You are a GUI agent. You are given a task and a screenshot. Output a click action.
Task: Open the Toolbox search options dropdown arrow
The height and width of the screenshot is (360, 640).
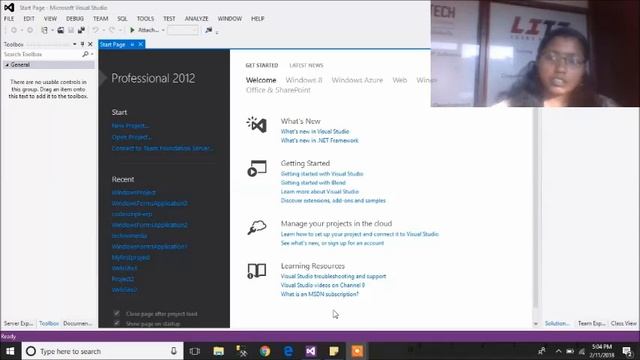point(92,54)
